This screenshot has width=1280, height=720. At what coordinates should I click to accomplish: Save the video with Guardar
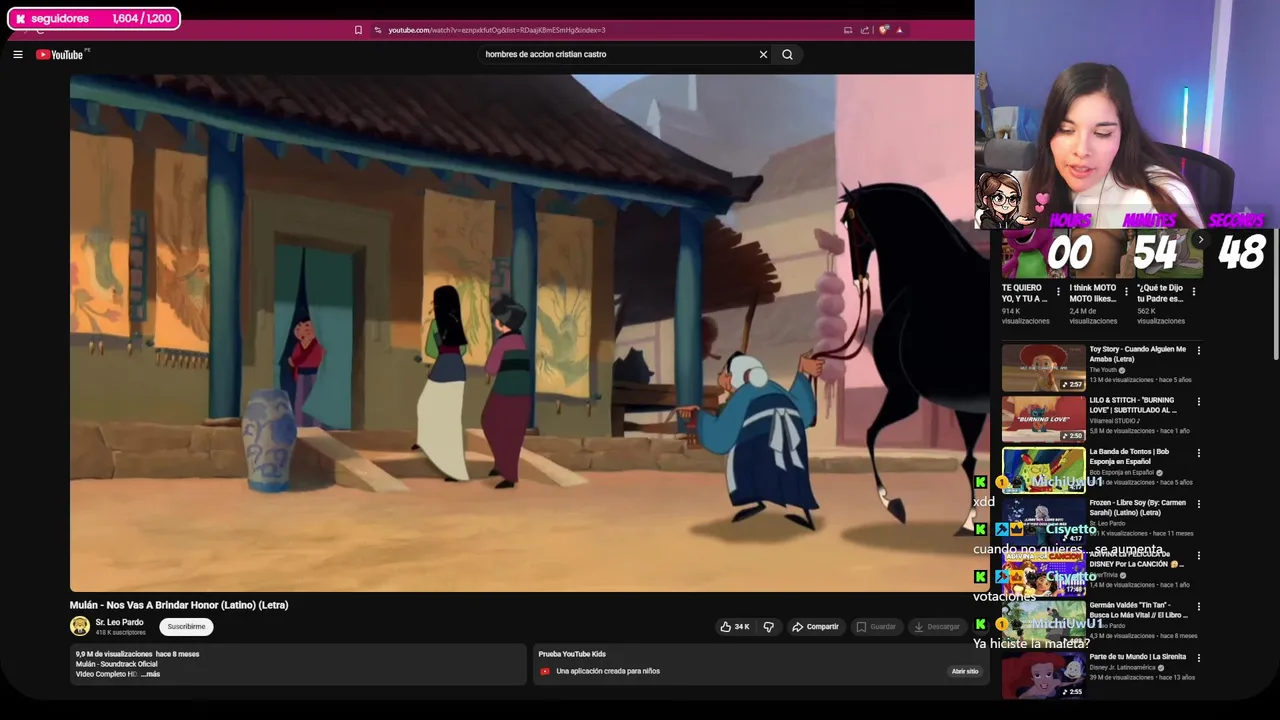(x=876, y=627)
